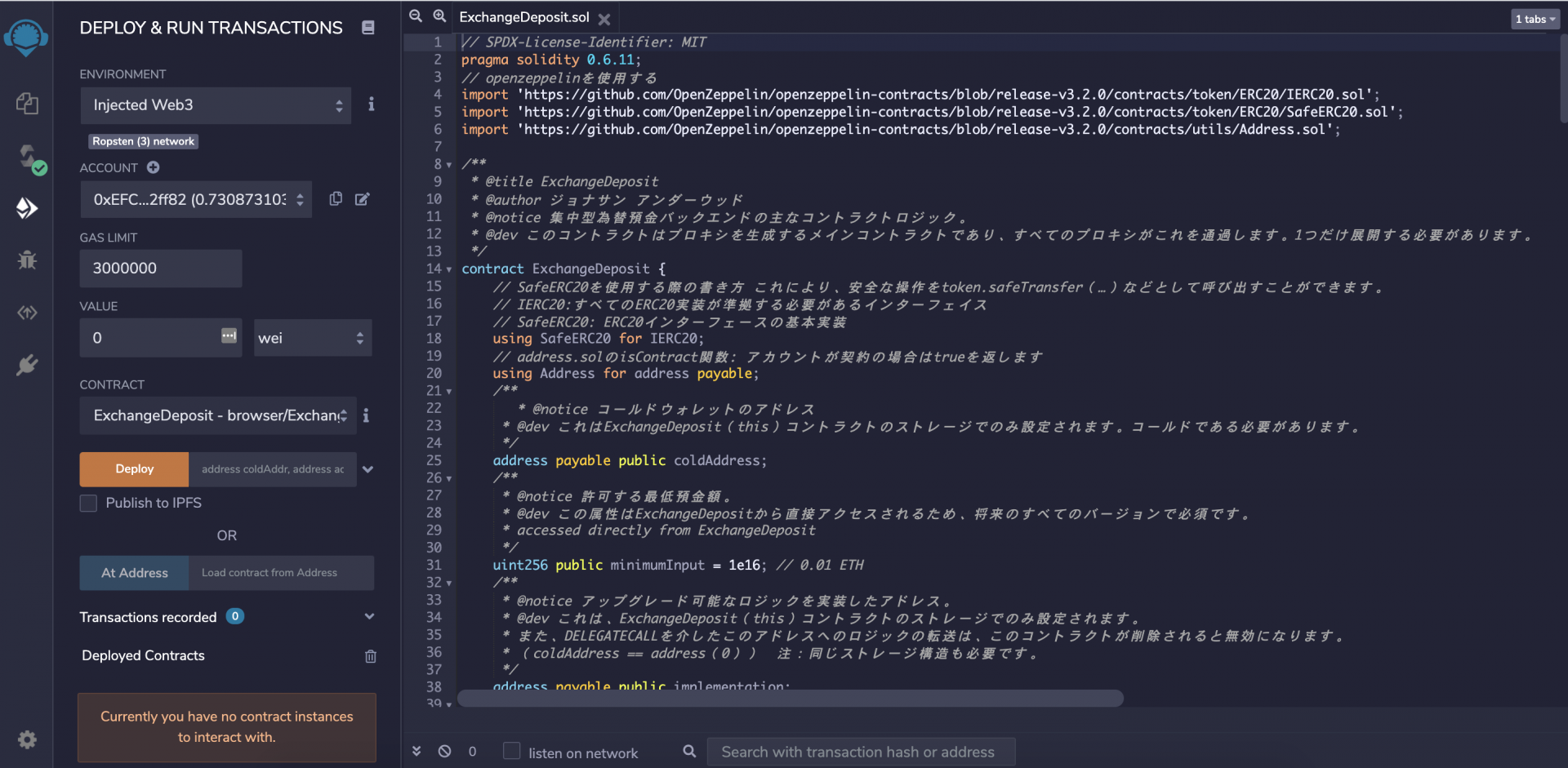Click the 'using SafeERC20 for IERC20' line

click(x=598, y=338)
